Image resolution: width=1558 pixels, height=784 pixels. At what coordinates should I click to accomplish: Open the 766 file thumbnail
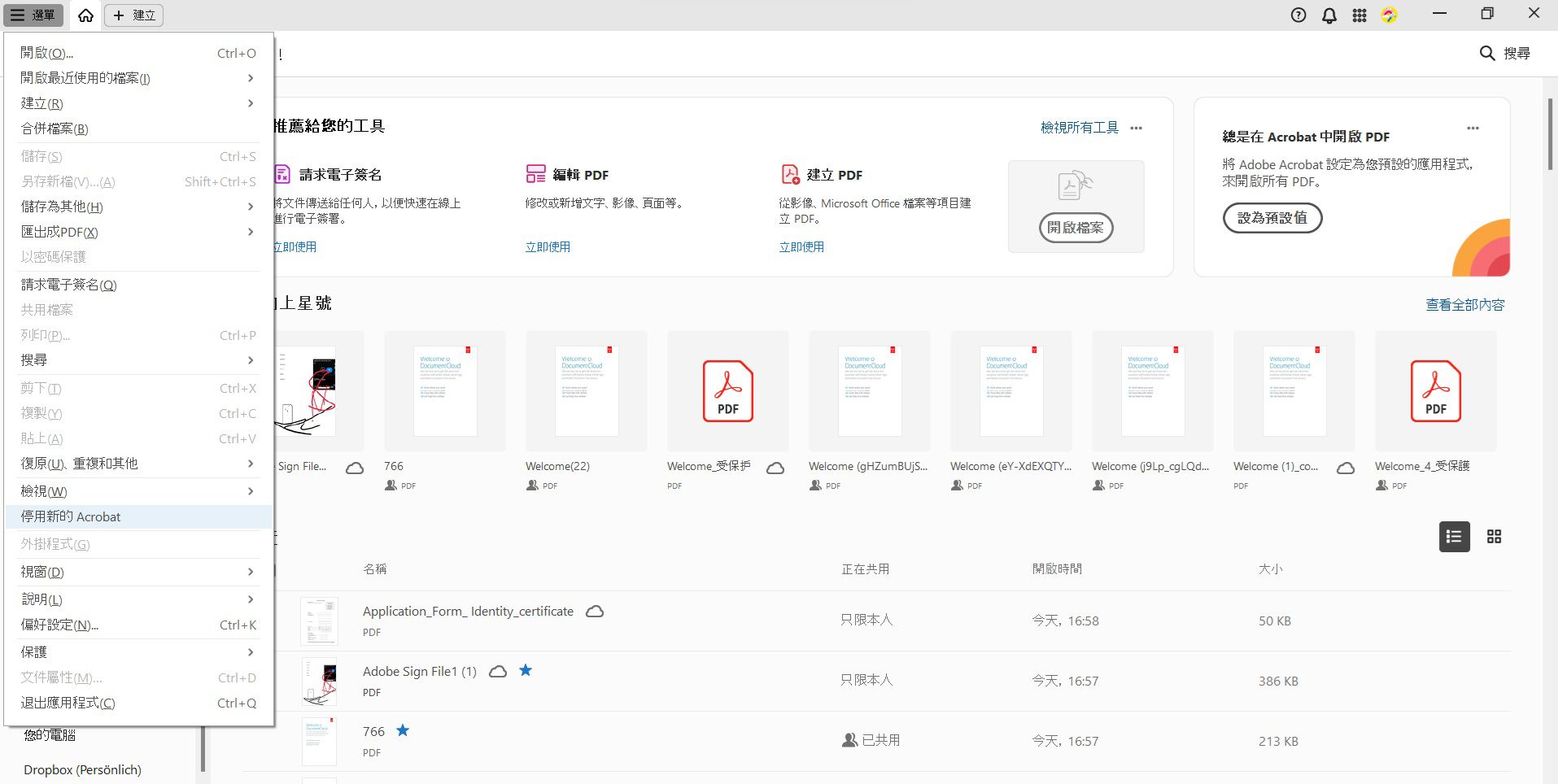[x=444, y=390]
